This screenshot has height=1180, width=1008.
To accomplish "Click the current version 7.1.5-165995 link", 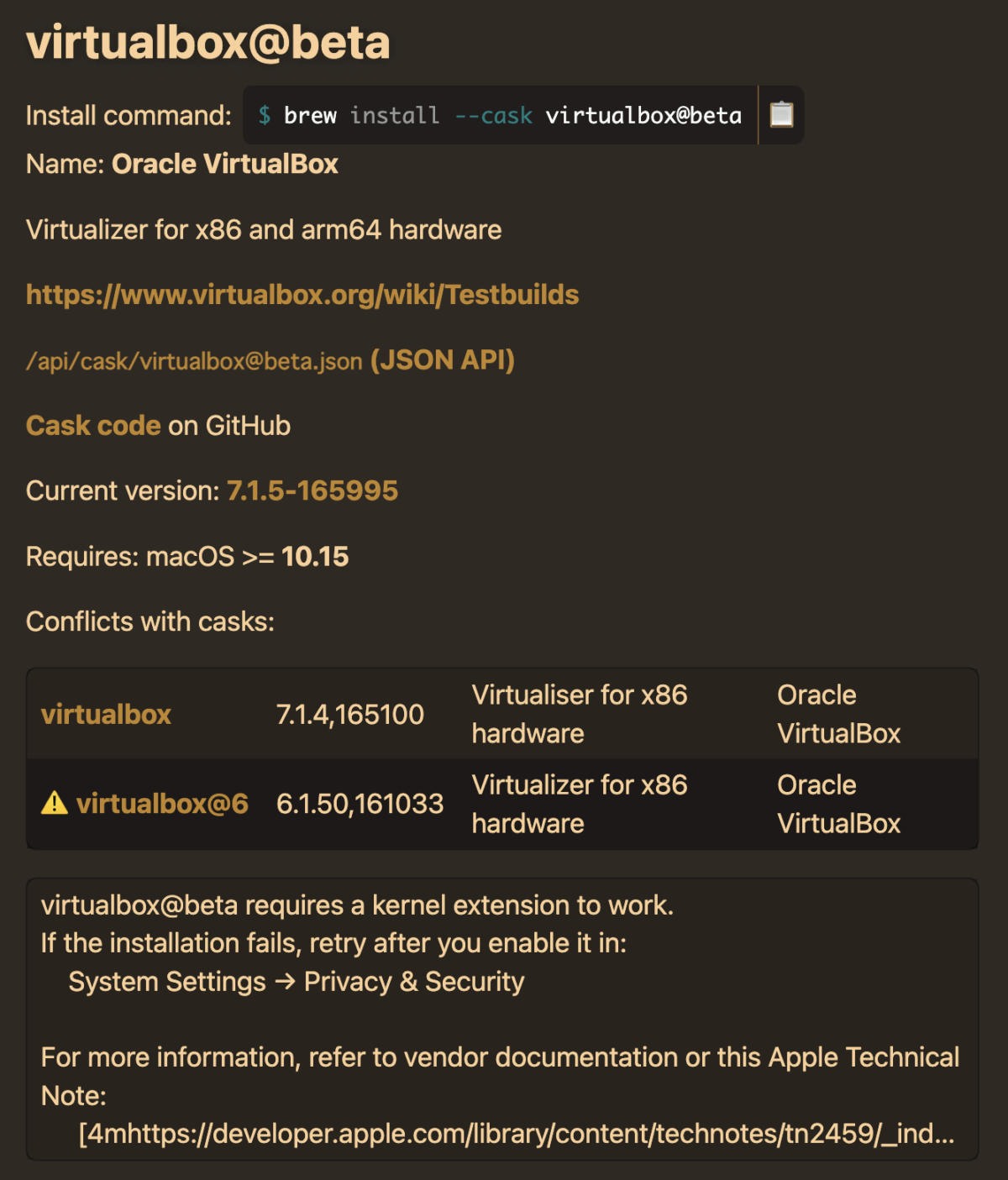I will tap(313, 490).
